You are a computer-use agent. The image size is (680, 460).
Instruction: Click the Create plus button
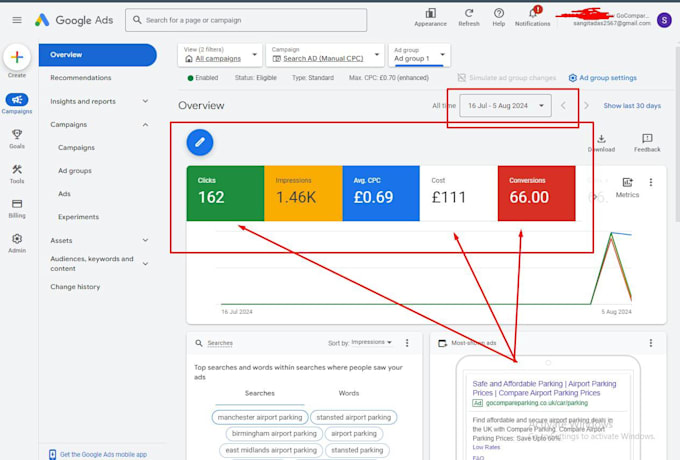pyautogui.click(x=17, y=57)
